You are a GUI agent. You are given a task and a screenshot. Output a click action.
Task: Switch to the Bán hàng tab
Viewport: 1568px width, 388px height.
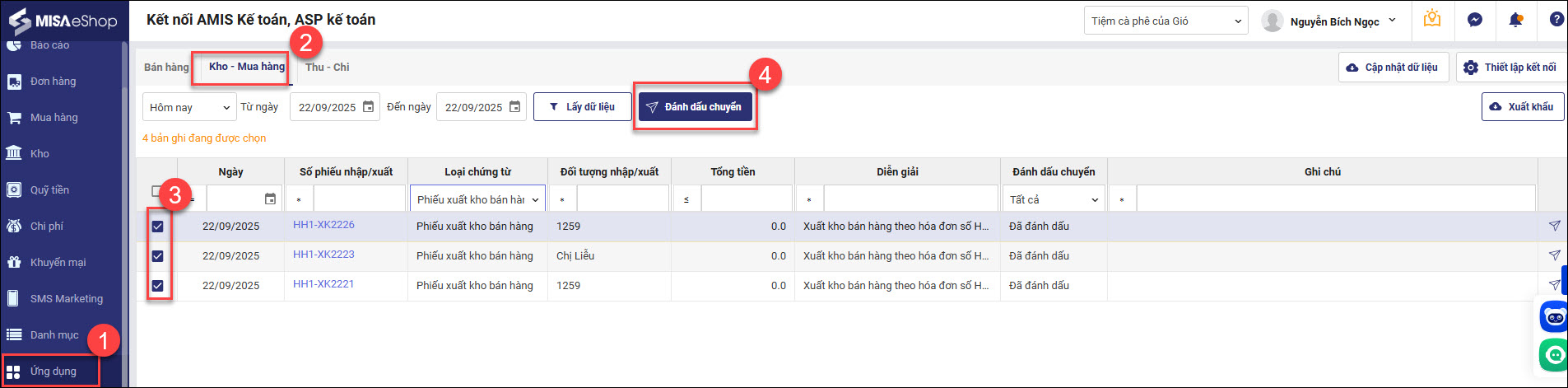(166, 68)
